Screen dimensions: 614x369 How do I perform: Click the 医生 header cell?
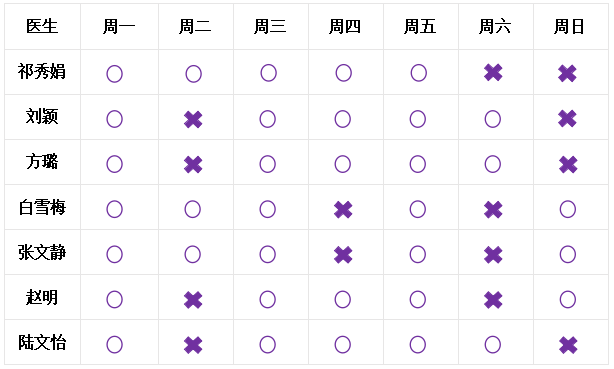coord(42,27)
